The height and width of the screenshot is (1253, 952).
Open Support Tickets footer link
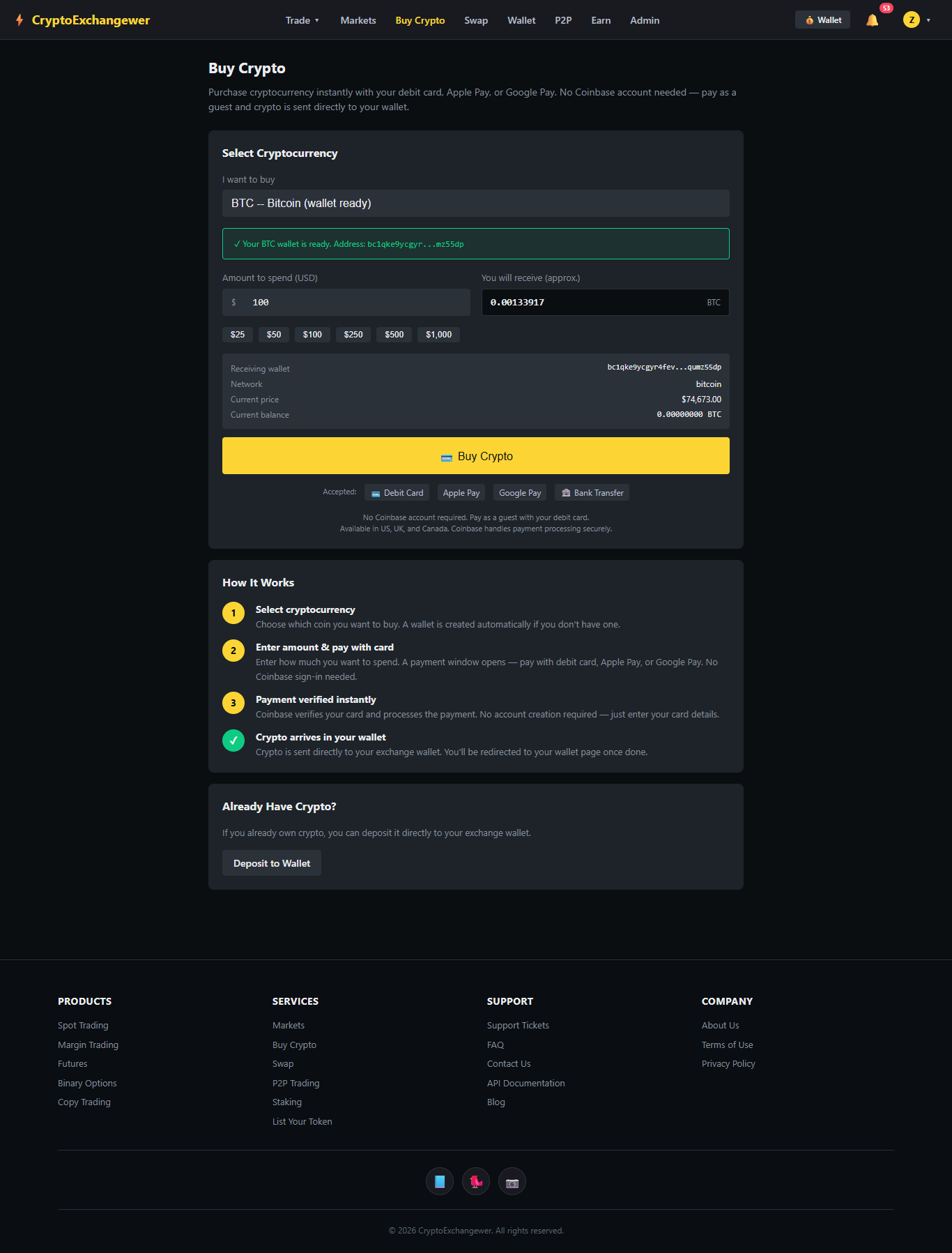point(518,1026)
